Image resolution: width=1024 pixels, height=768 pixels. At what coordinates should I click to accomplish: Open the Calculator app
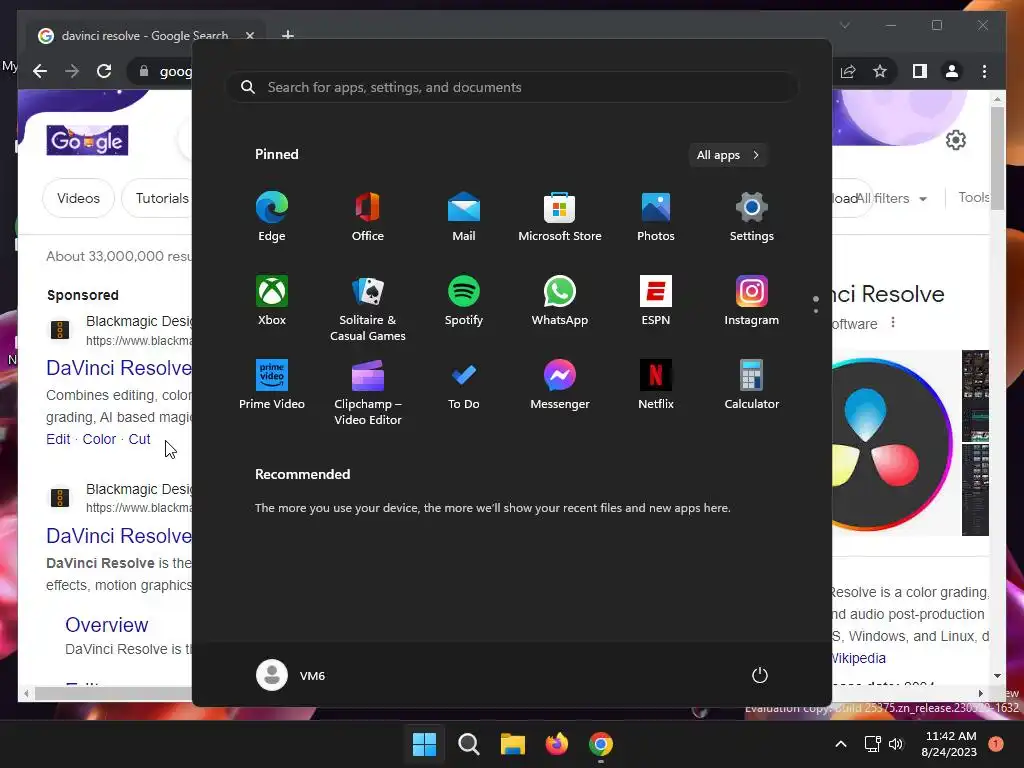pos(752,385)
